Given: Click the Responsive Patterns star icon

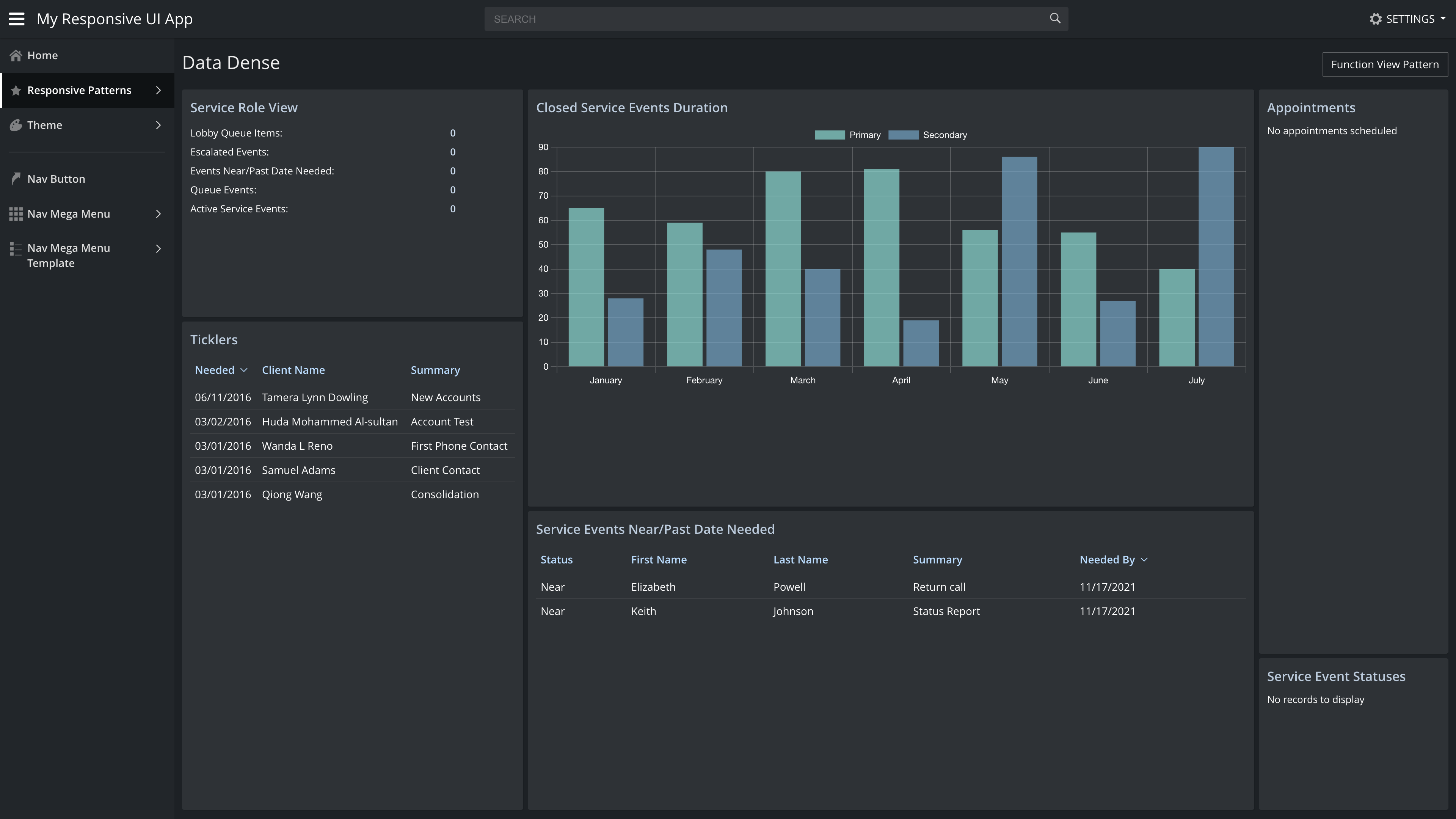Looking at the screenshot, I should pos(16,91).
